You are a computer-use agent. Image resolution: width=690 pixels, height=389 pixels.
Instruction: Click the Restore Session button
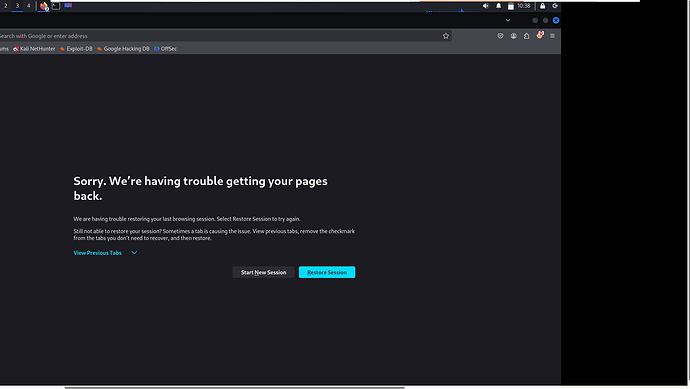(327, 272)
